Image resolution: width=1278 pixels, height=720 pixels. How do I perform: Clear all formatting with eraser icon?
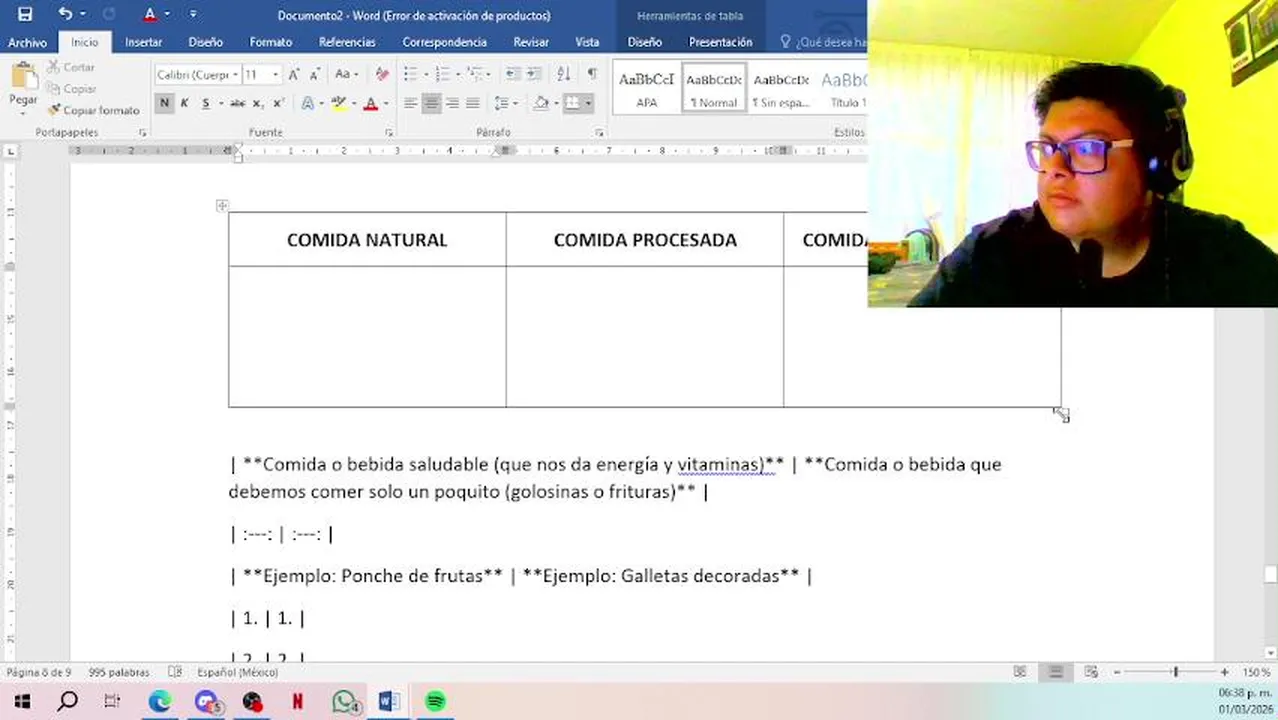[x=382, y=74]
